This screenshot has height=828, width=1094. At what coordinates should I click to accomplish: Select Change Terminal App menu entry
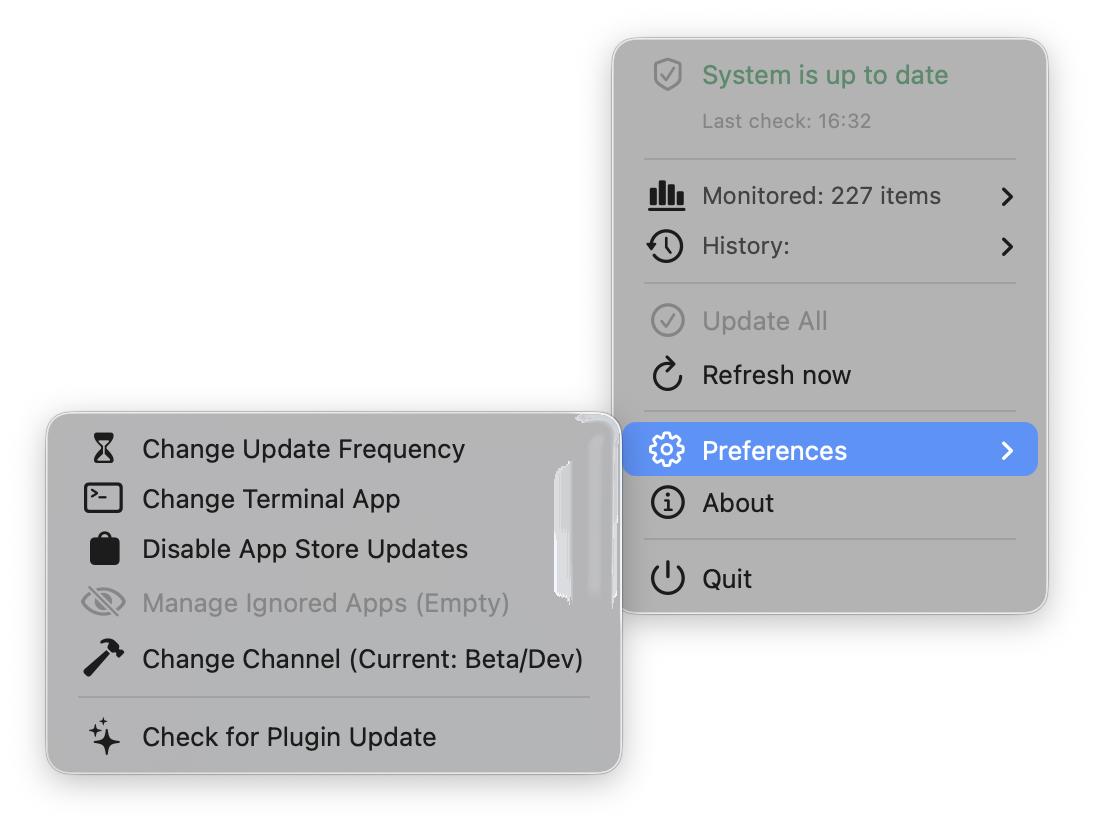point(271,499)
